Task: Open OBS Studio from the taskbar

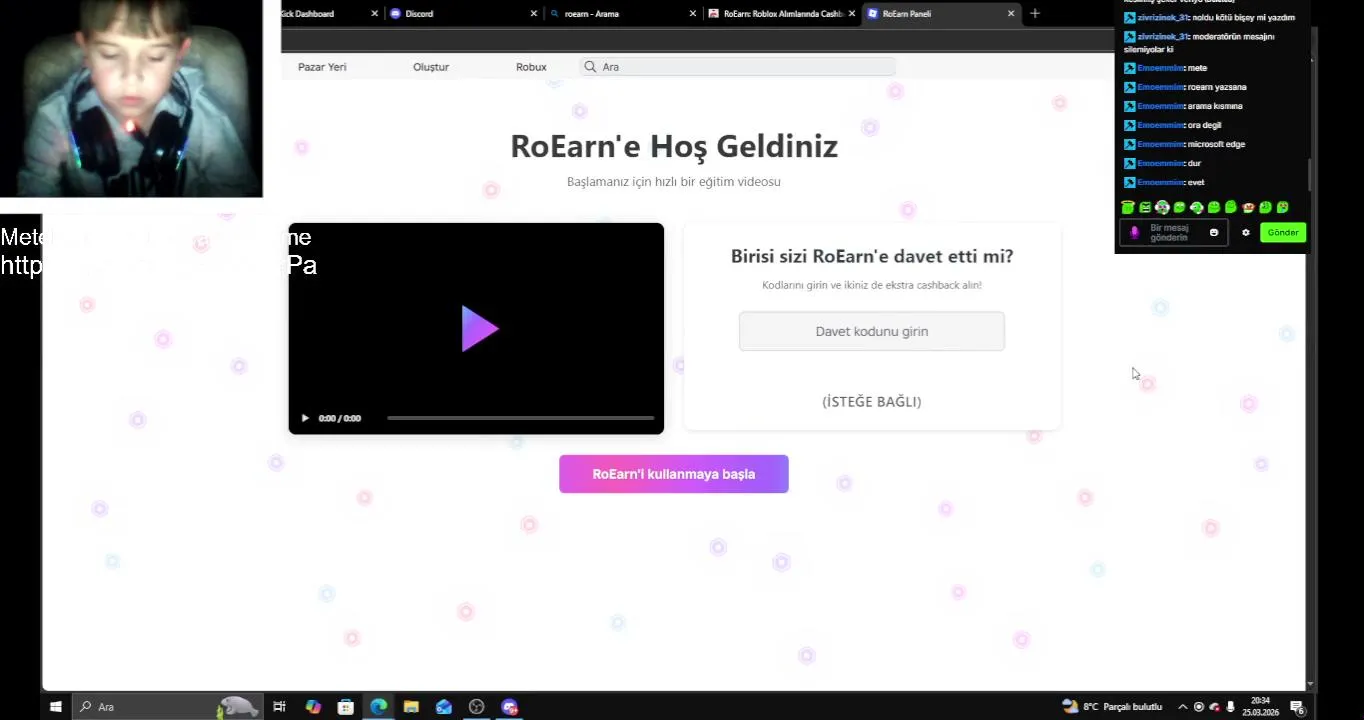Action: (477, 707)
